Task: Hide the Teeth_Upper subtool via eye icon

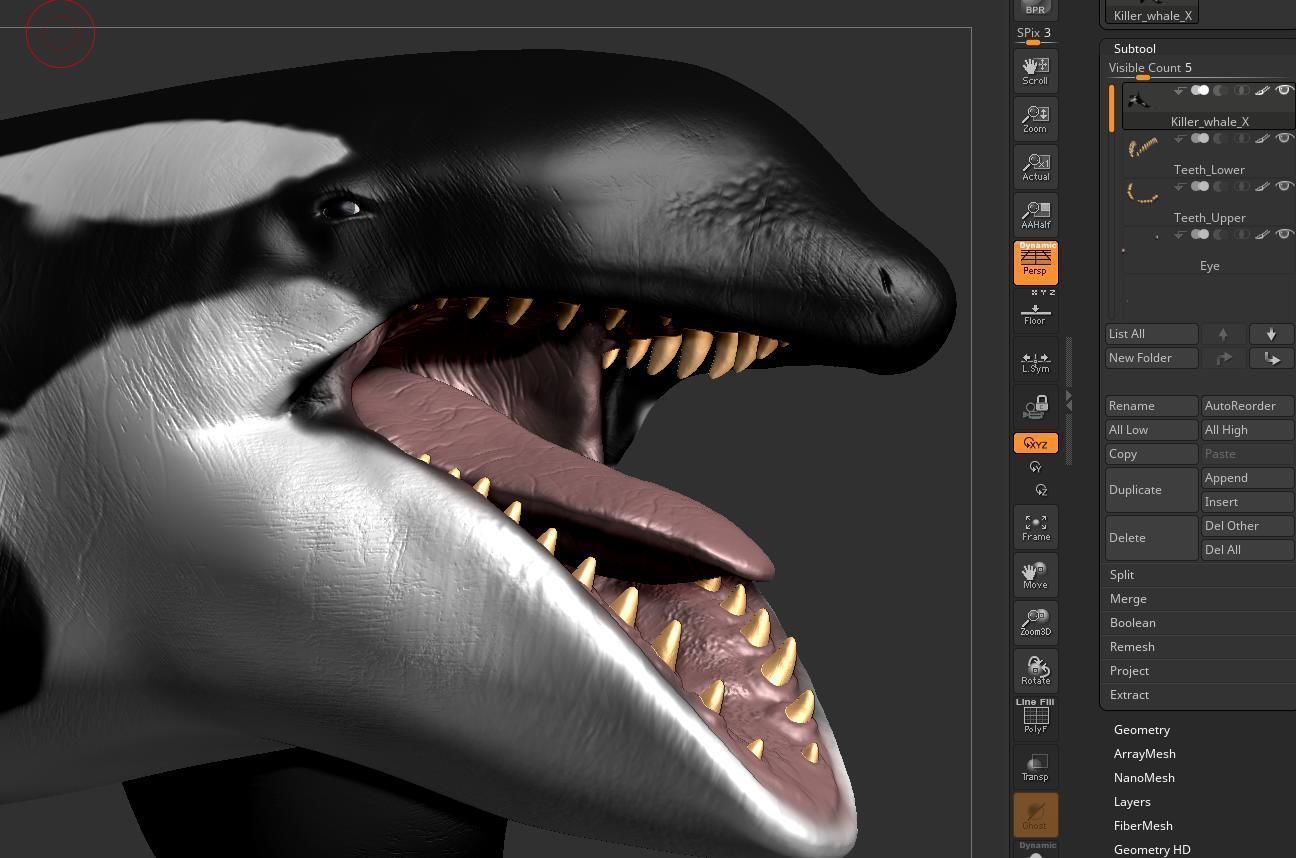Action: [x=1284, y=187]
